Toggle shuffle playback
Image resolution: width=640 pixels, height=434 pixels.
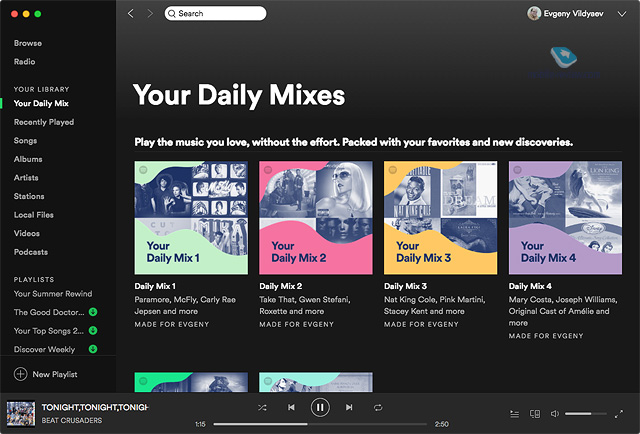262,407
